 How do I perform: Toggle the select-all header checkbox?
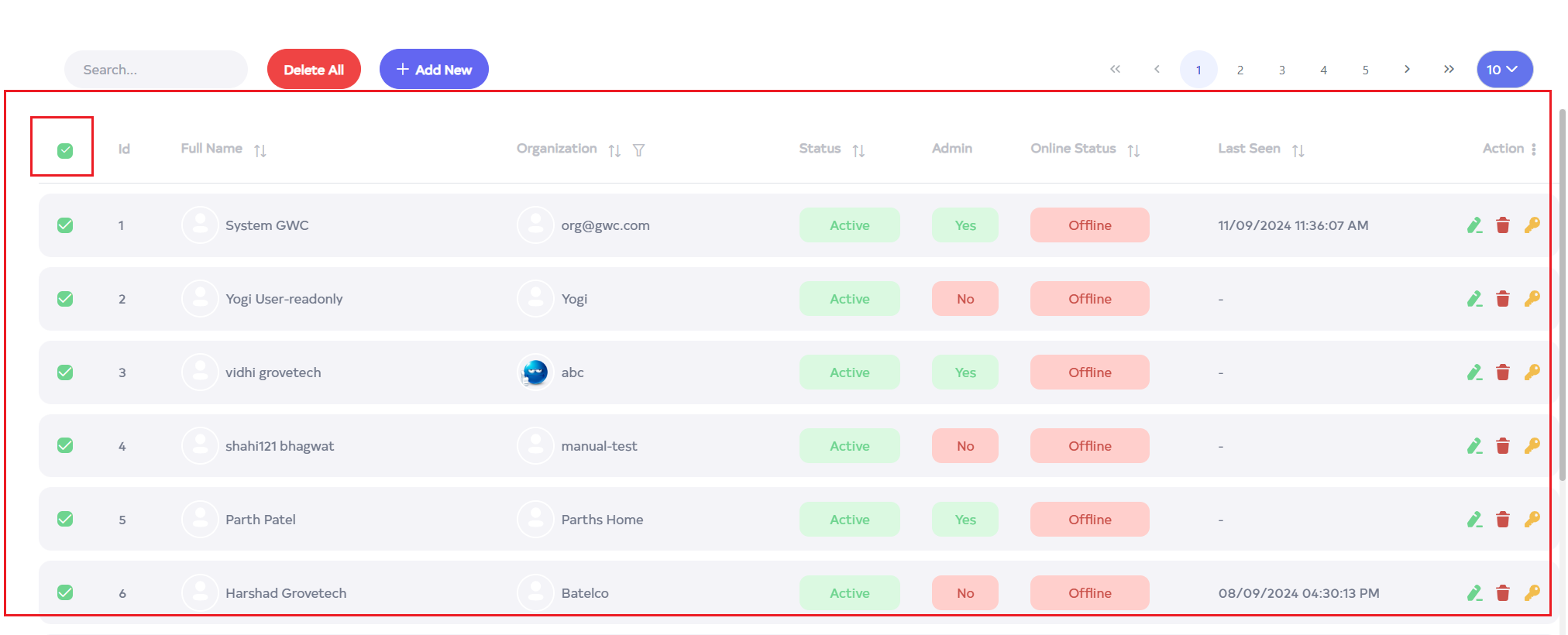(x=65, y=150)
